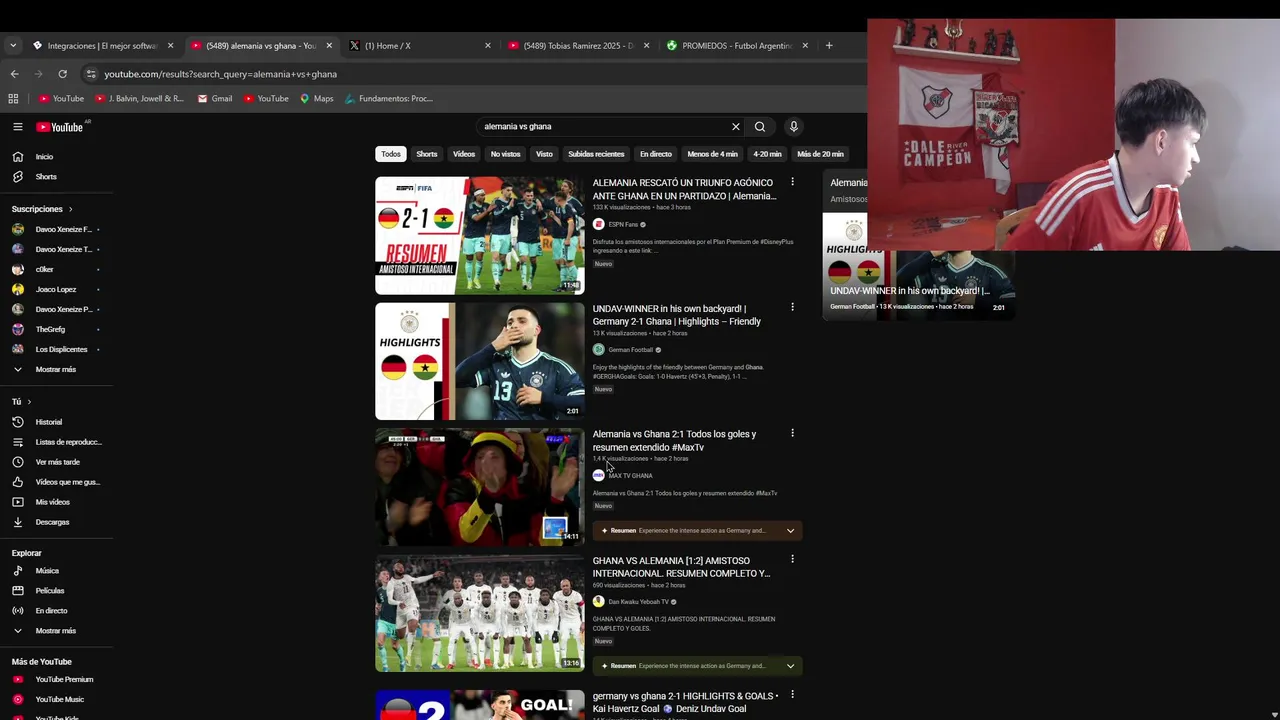Open more options for ESPN Alemania video
Image resolution: width=1280 pixels, height=720 pixels.
[x=792, y=182]
